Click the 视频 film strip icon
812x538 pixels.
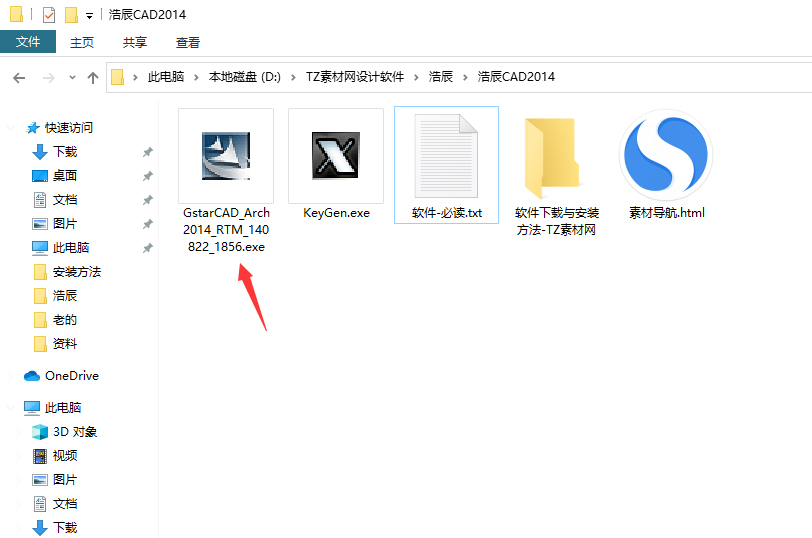[40, 456]
